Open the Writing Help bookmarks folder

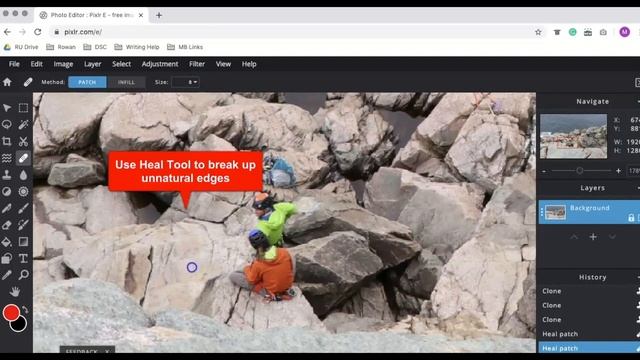tap(137, 47)
